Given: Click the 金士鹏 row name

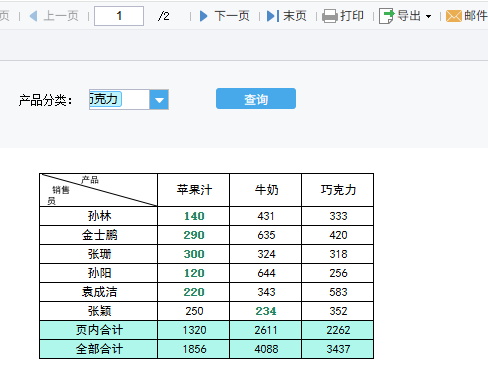Looking at the screenshot, I should click(x=99, y=235).
